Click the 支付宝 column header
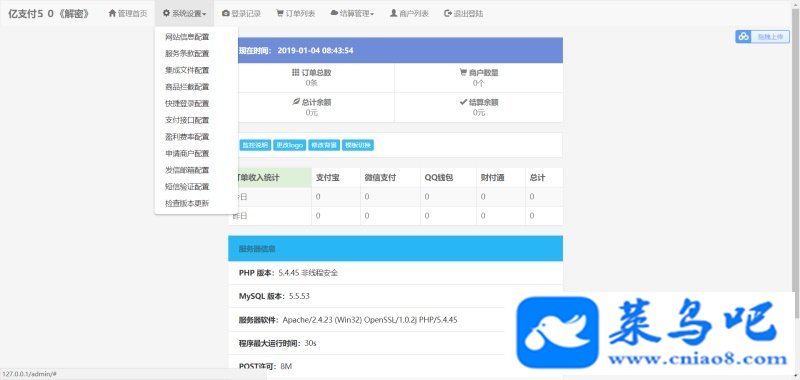 pos(328,178)
